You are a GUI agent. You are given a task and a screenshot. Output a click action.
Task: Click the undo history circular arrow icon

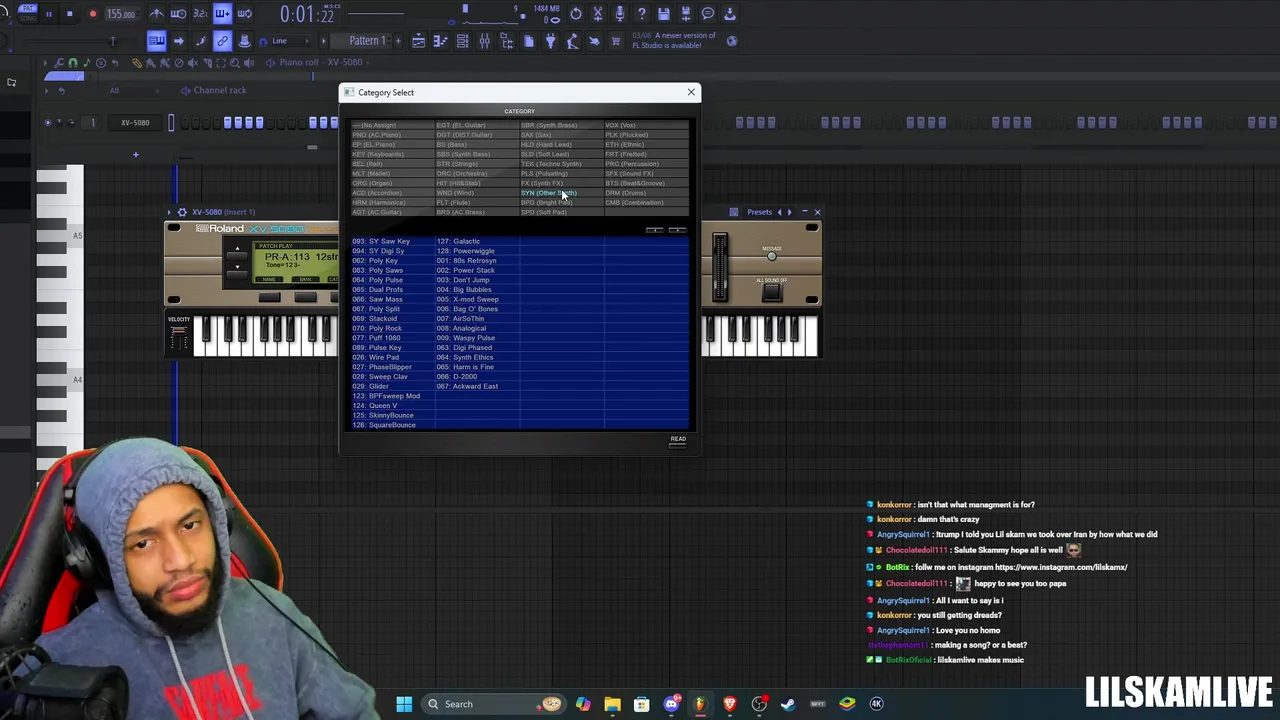tap(575, 14)
